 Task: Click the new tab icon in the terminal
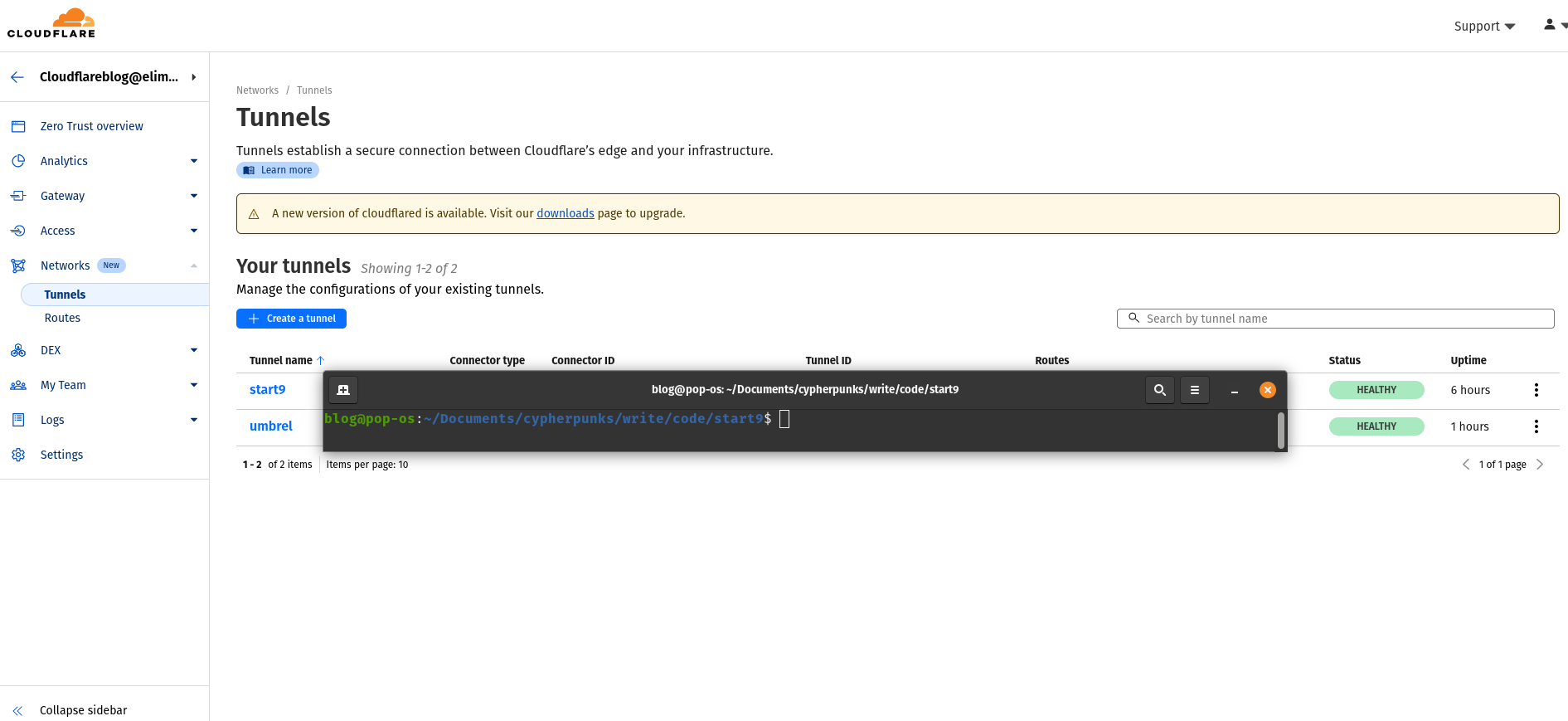[343, 390]
